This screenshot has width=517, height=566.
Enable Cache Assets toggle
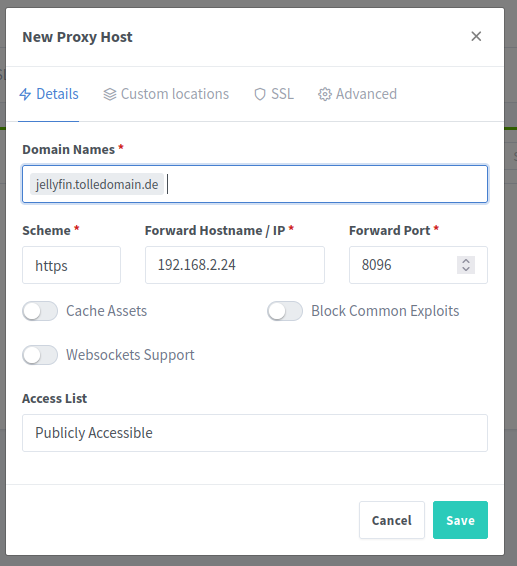[x=40, y=311]
